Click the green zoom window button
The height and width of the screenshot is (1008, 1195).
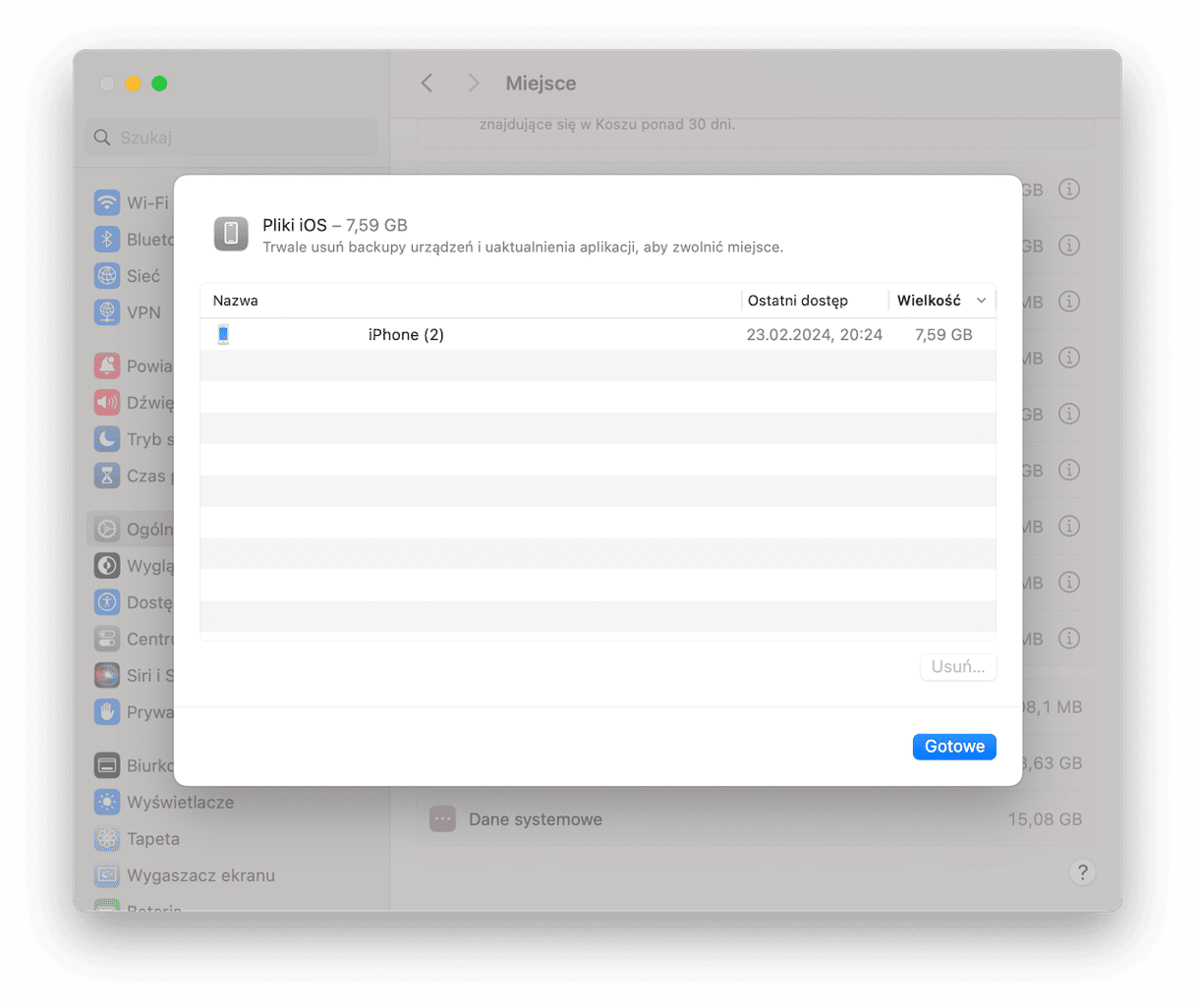click(x=159, y=84)
